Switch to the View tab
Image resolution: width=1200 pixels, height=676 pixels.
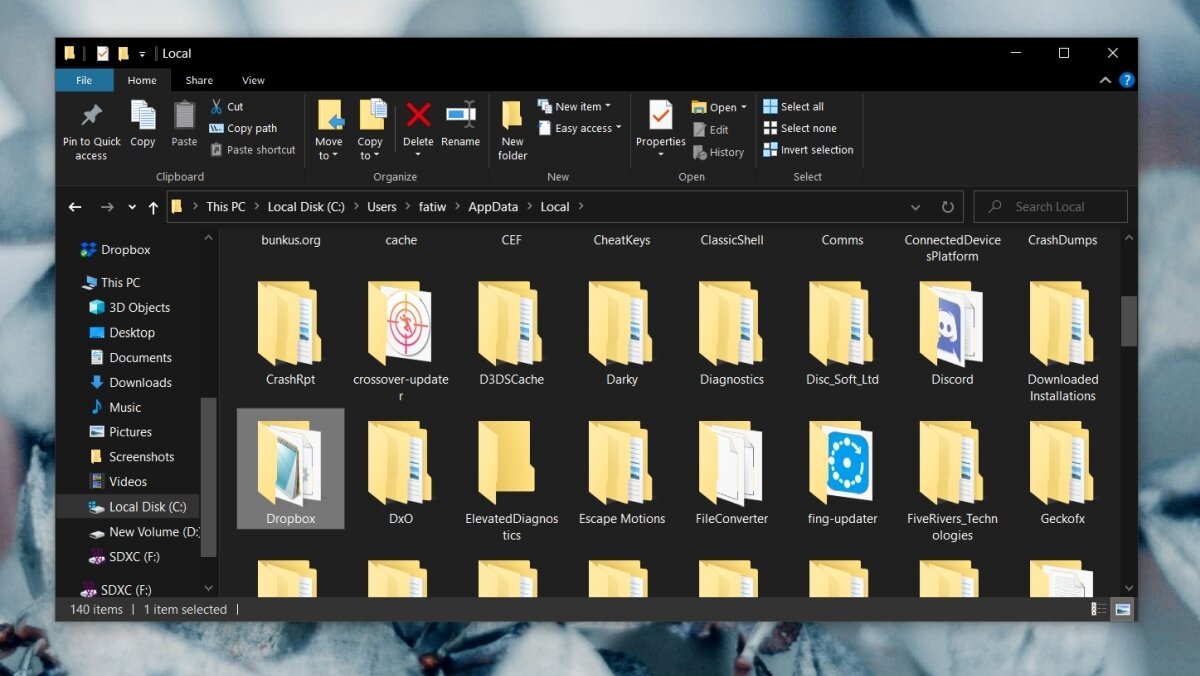(253, 80)
